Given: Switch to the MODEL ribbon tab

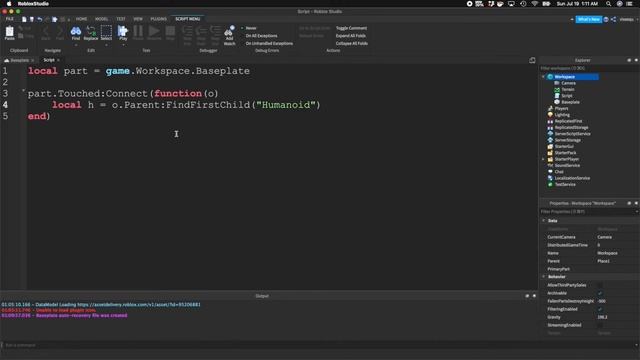Looking at the screenshot, I should coord(101,19).
